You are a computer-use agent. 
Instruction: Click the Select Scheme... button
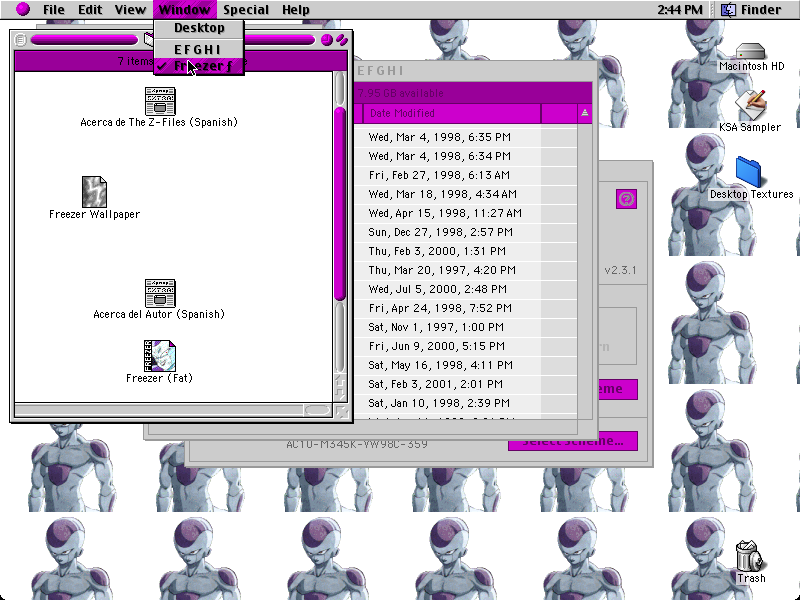572,441
